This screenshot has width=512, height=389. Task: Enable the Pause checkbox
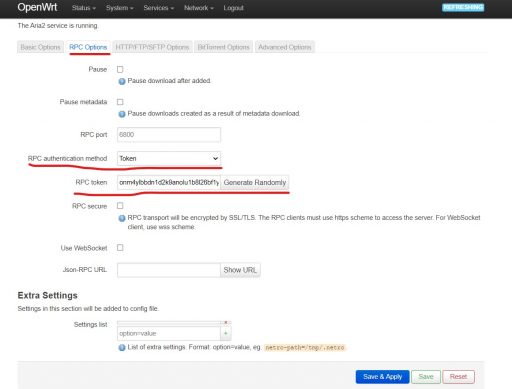(x=120, y=69)
